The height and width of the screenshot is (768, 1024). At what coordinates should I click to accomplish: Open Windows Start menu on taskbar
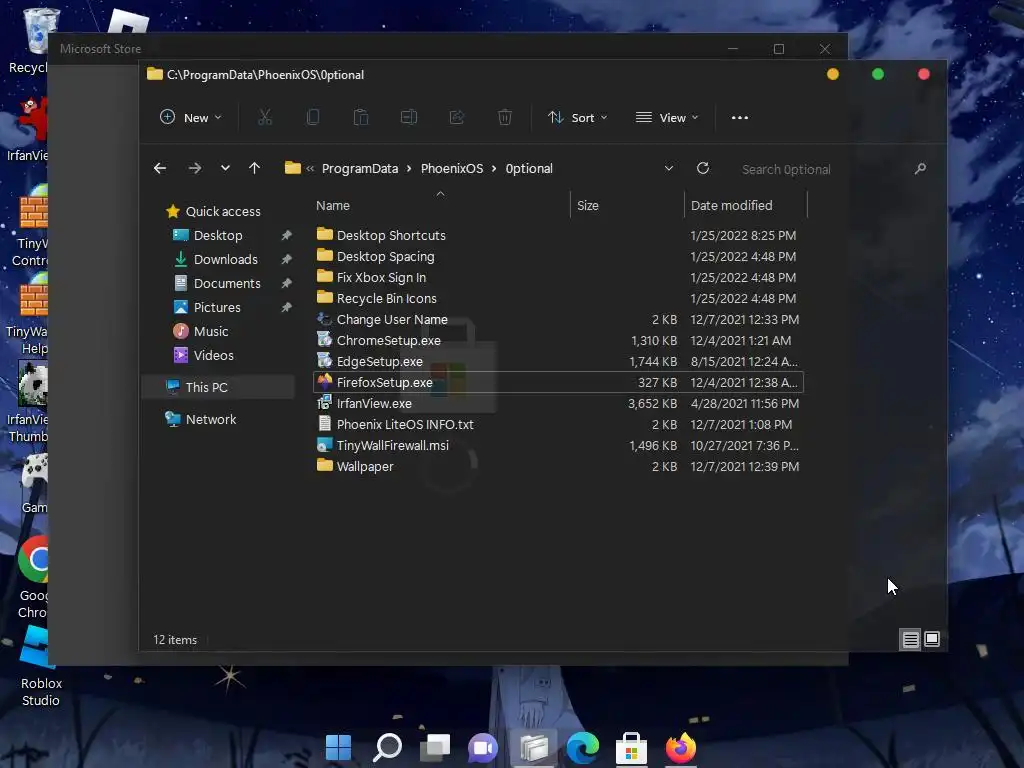point(338,748)
